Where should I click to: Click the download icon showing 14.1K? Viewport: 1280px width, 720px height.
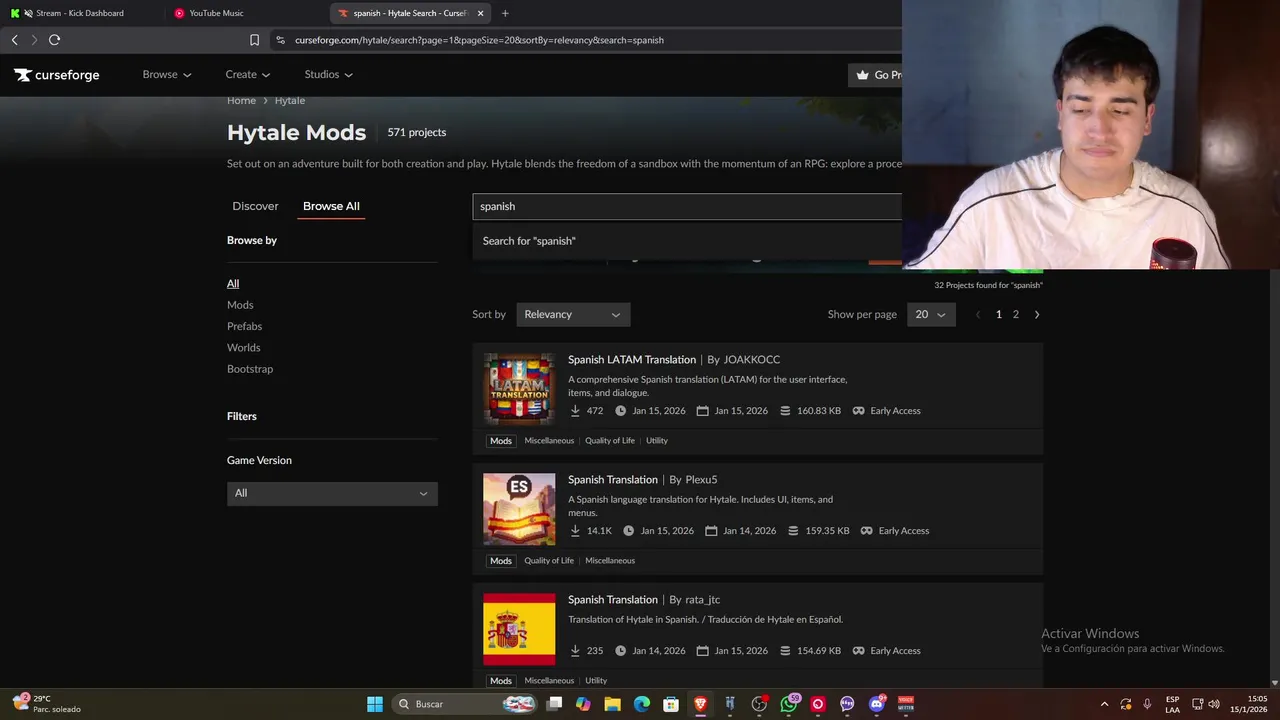tap(575, 531)
